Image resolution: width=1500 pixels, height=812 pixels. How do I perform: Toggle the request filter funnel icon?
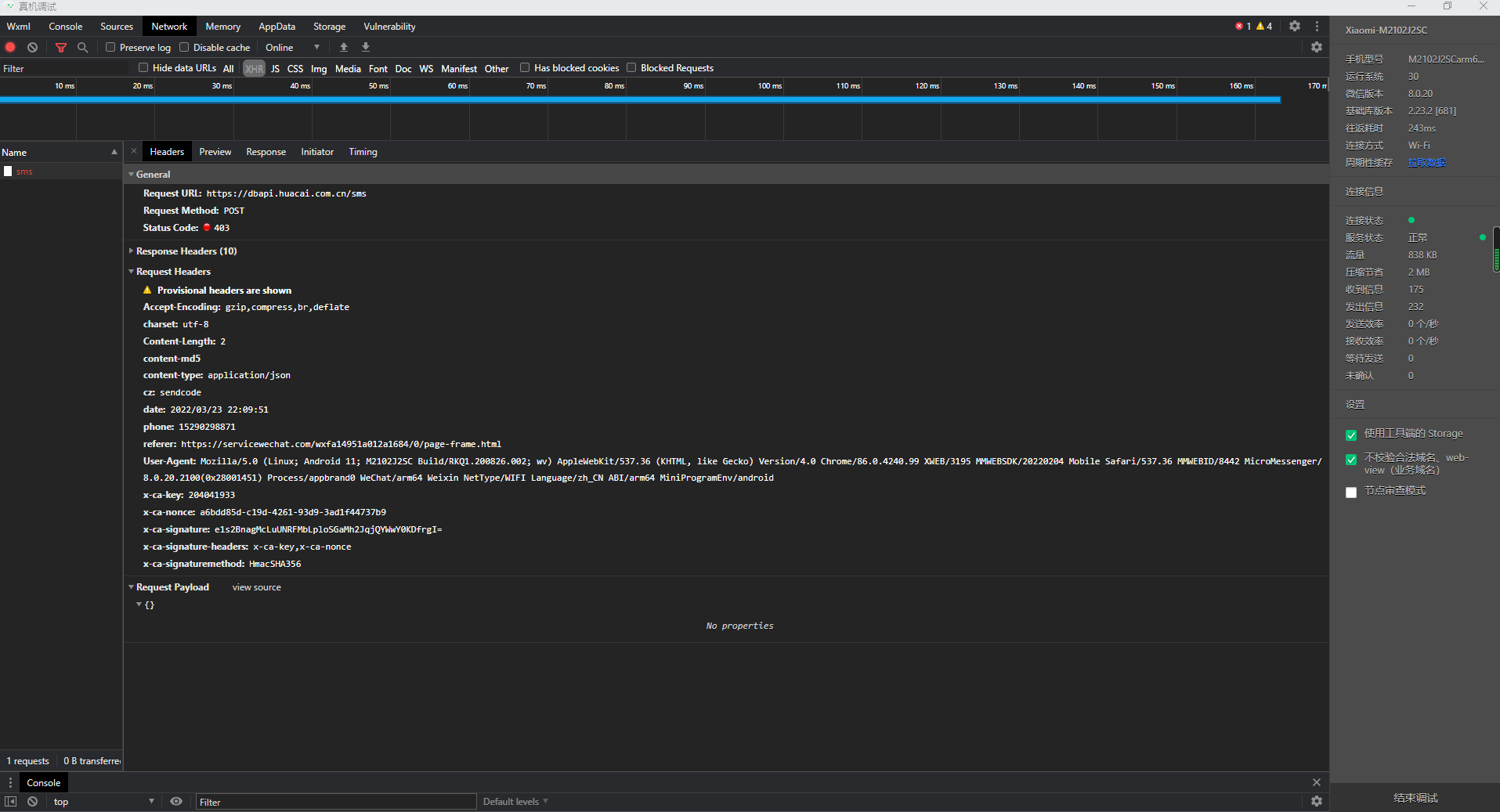(x=61, y=48)
